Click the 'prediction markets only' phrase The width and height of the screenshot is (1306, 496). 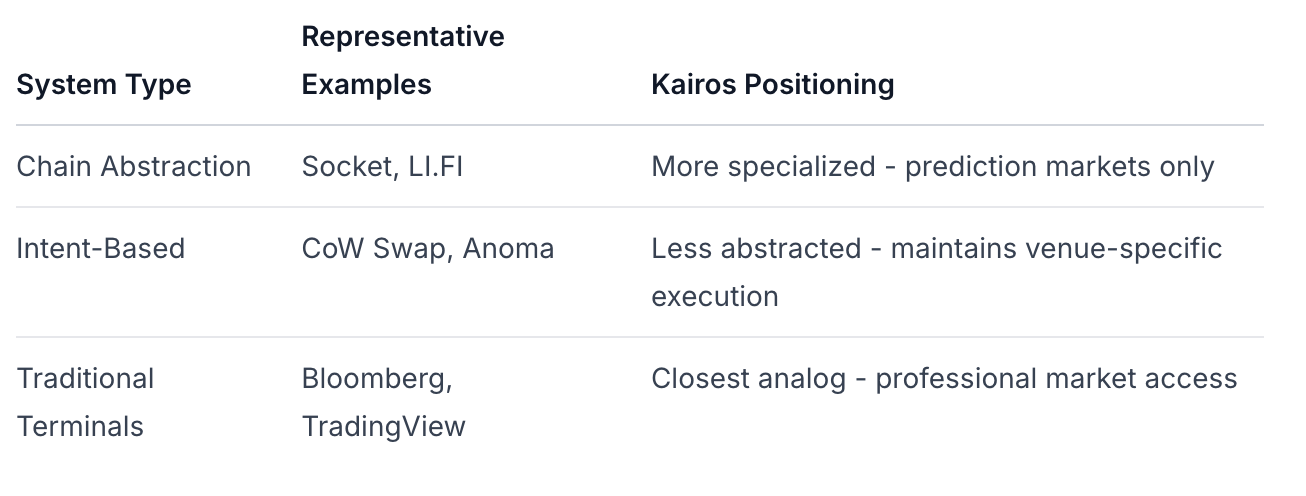1059,166
